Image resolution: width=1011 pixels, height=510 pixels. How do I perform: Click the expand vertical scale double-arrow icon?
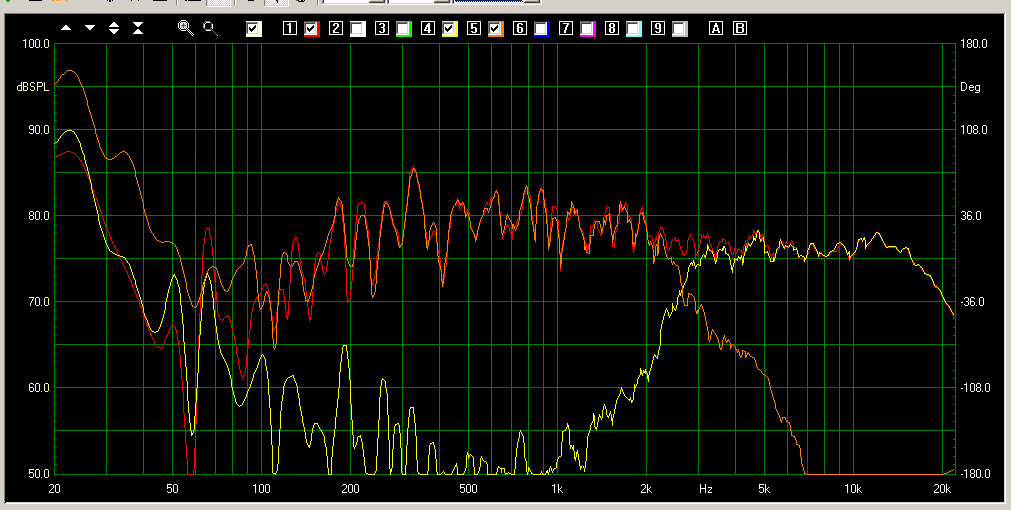(x=114, y=28)
